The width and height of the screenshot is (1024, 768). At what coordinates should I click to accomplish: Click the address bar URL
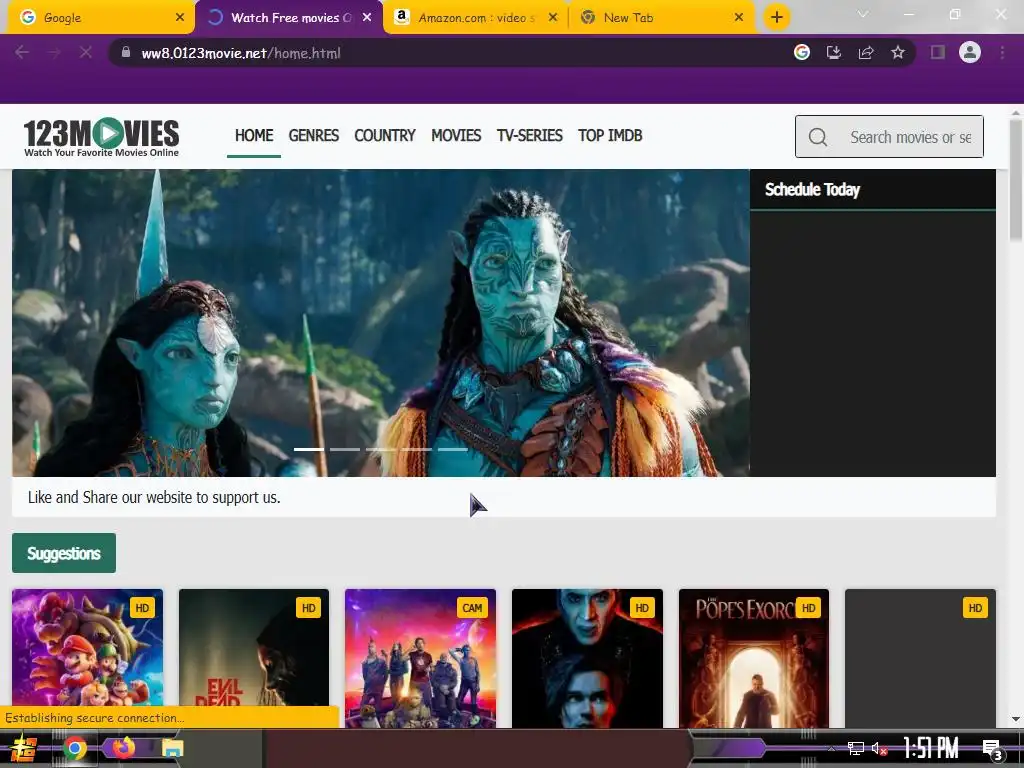pos(241,53)
